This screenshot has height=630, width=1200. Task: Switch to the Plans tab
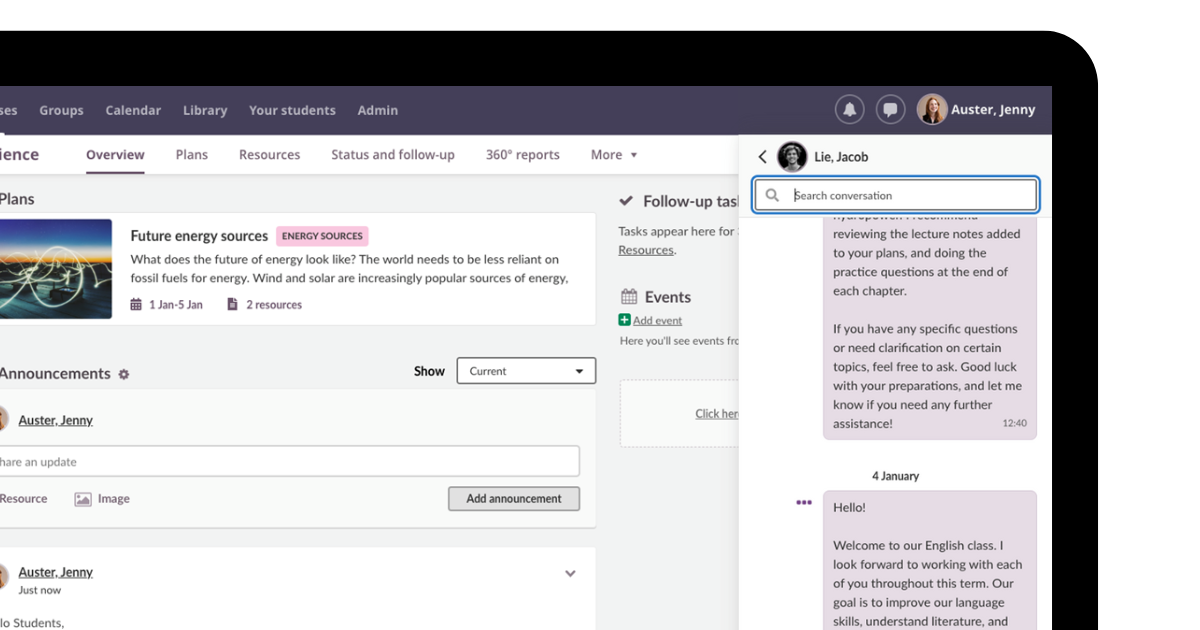click(191, 155)
